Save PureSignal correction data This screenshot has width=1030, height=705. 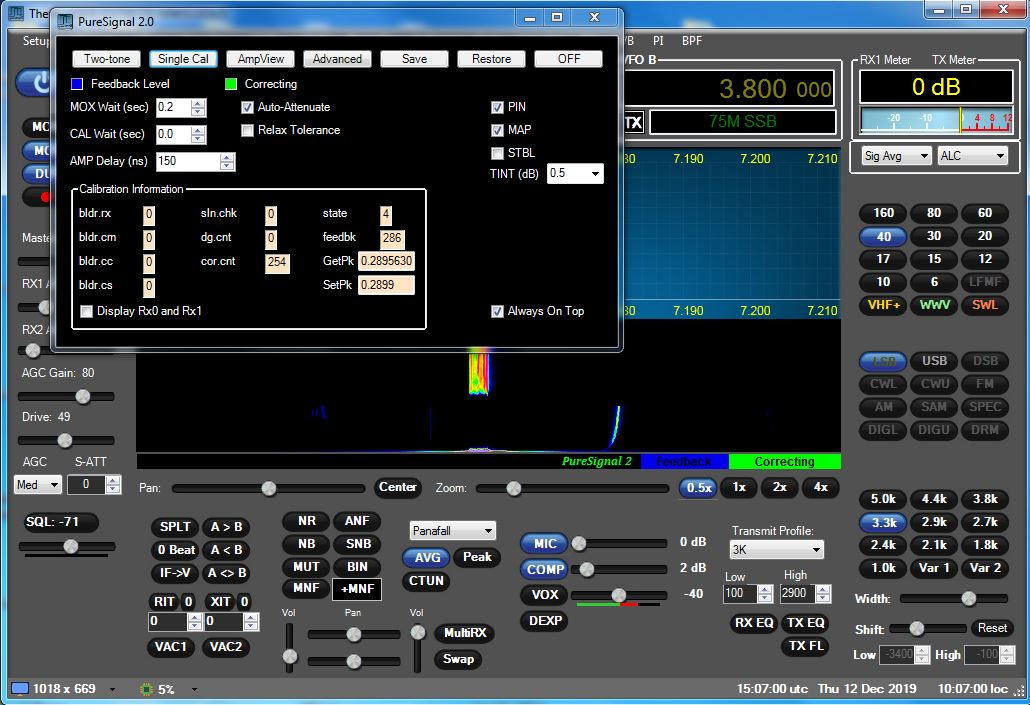tap(414, 59)
